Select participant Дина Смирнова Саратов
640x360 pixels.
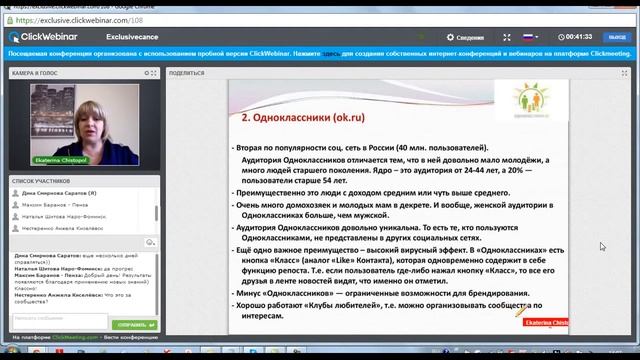click(x=59, y=193)
